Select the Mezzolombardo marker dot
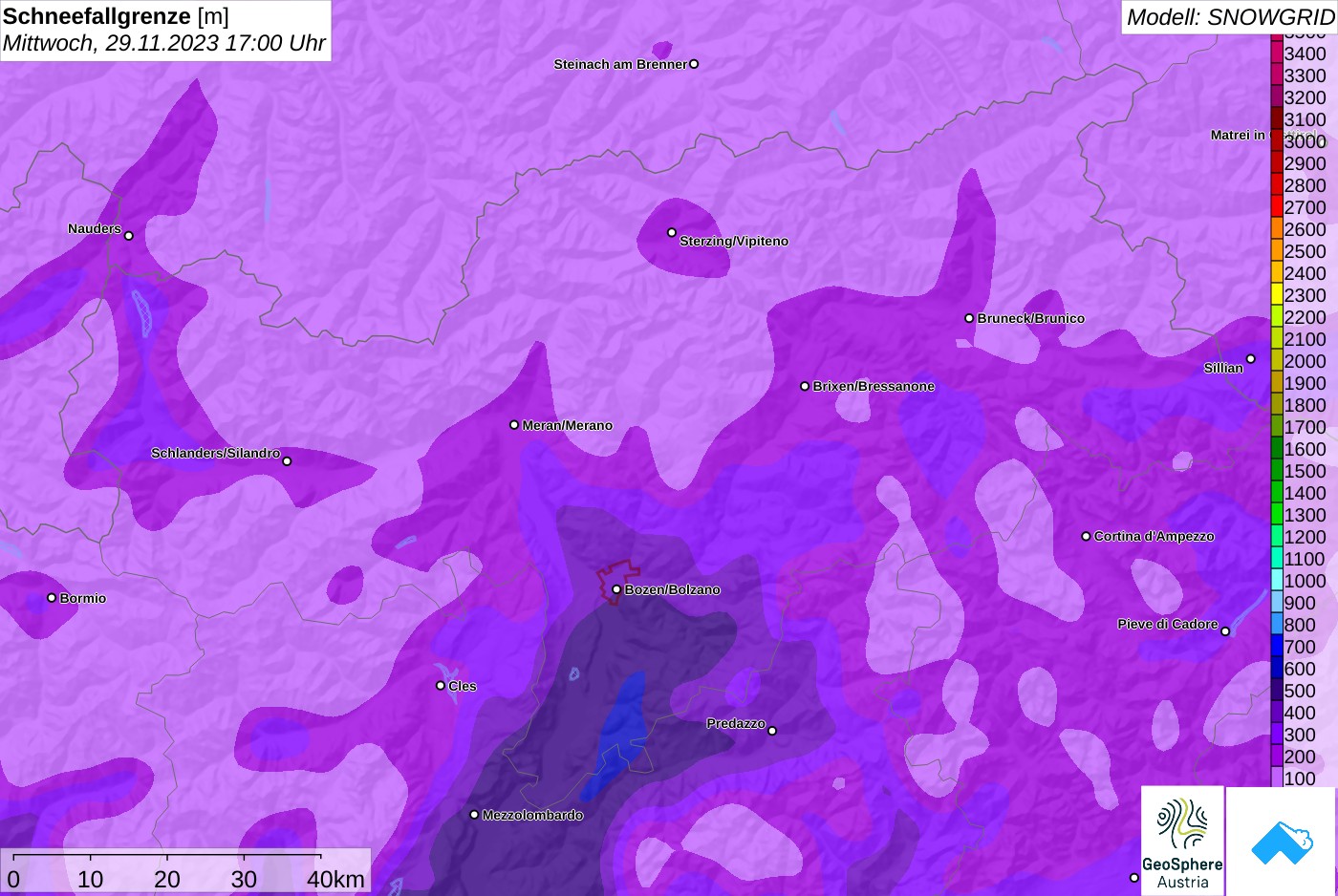The height and width of the screenshot is (896, 1338). tap(474, 815)
